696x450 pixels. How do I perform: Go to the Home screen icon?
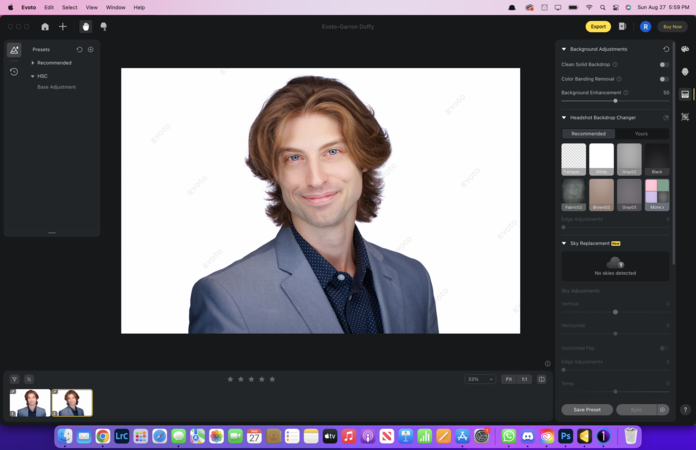[45, 27]
